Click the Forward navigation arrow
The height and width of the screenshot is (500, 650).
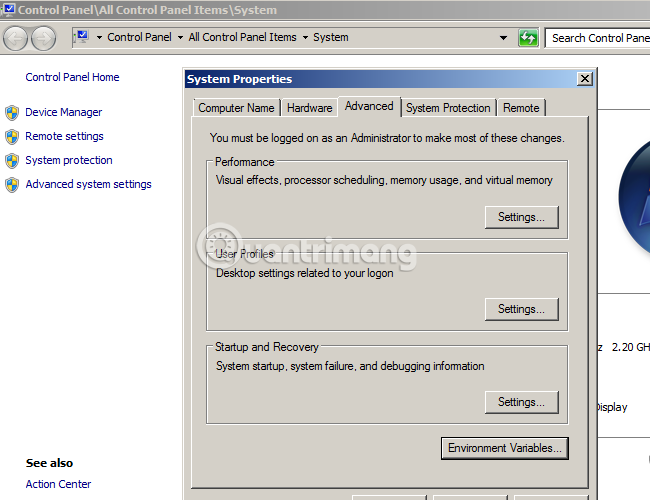(44, 39)
